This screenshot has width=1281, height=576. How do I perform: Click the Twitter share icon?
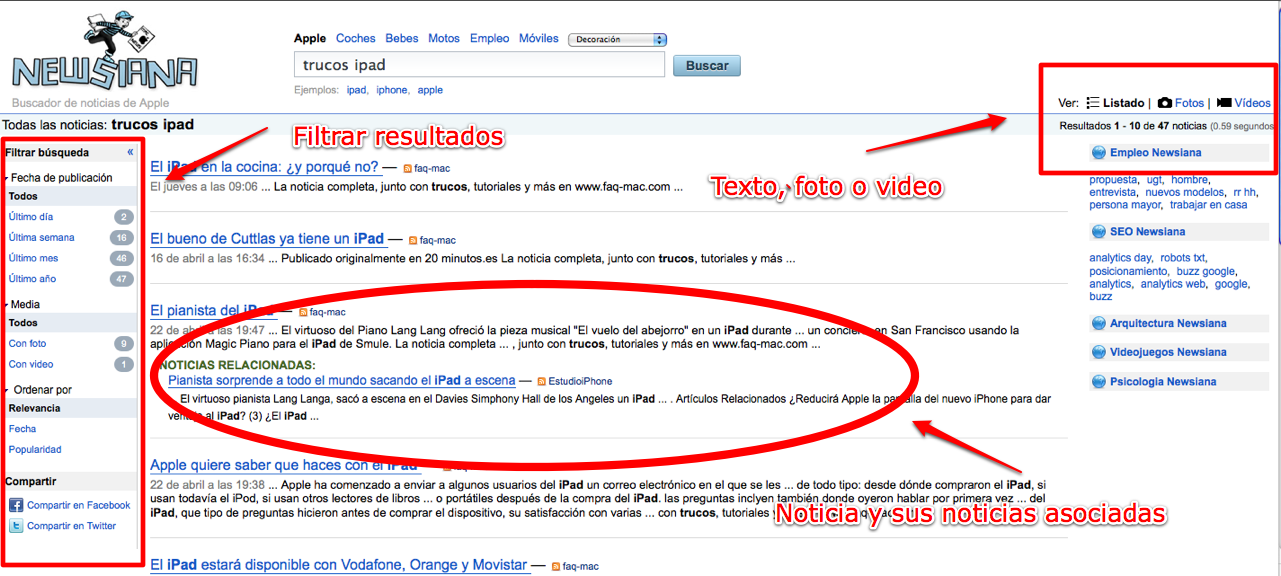tap(16, 526)
